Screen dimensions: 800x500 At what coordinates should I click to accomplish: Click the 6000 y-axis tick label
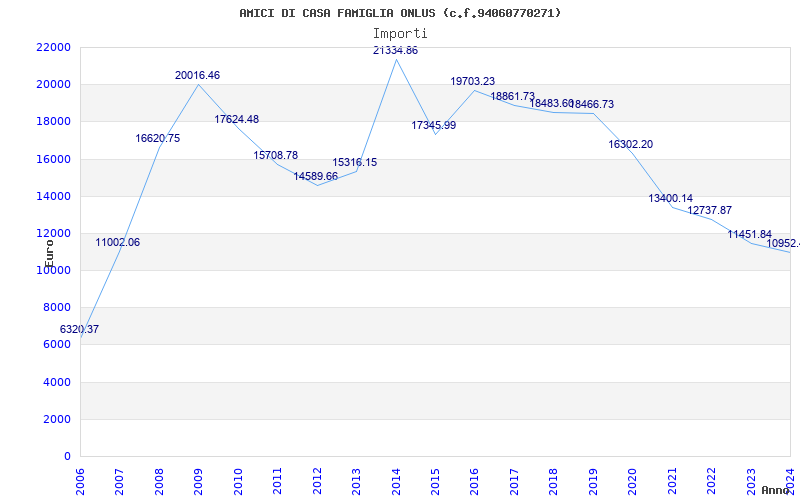(57, 345)
